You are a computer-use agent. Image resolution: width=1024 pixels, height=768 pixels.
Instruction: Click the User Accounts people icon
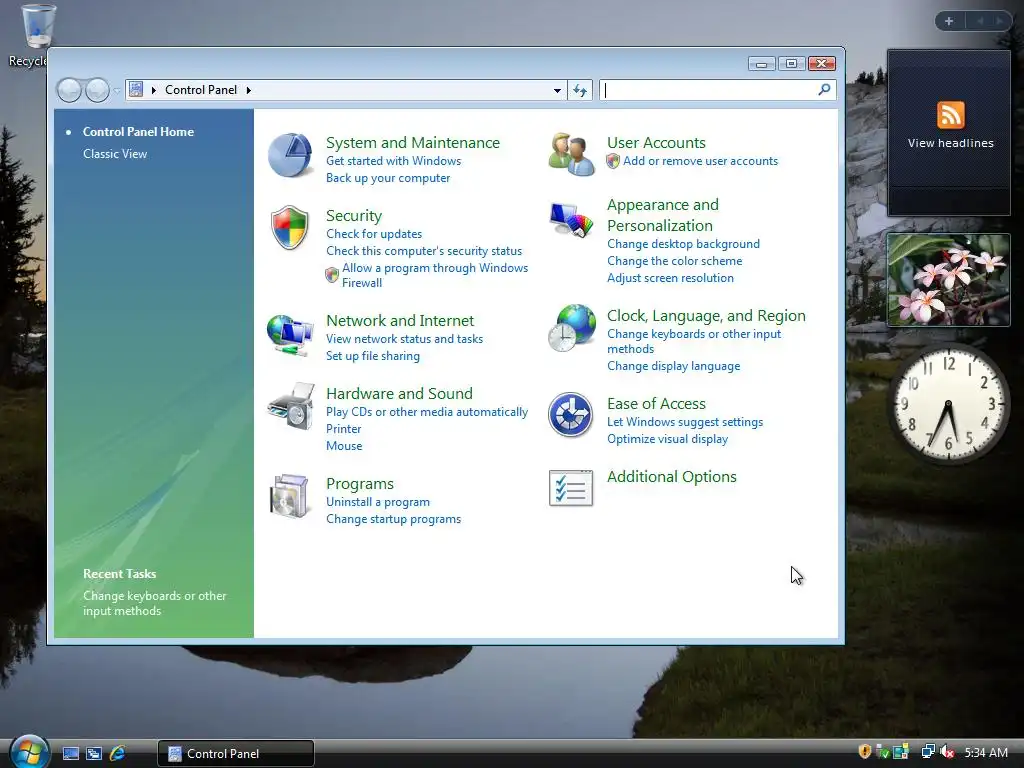571,154
